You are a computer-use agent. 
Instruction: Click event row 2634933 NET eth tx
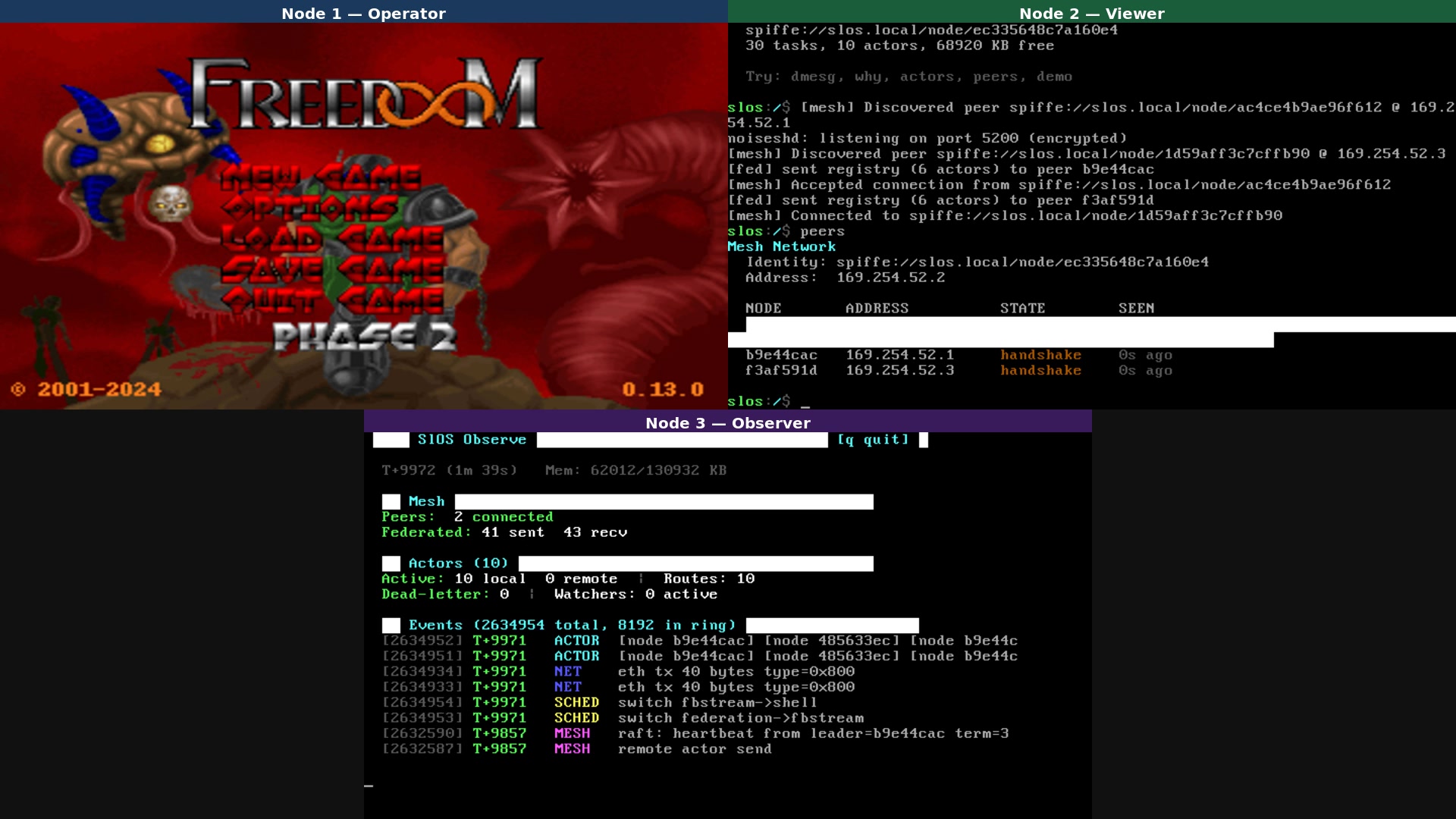coord(618,687)
